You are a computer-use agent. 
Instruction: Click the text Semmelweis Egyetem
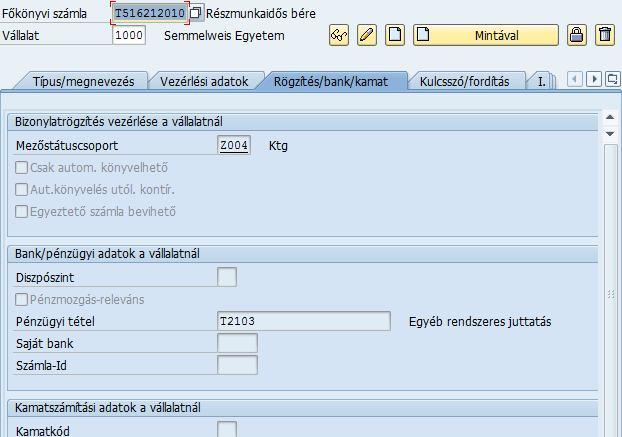pyautogui.click(x=224, y=36)
